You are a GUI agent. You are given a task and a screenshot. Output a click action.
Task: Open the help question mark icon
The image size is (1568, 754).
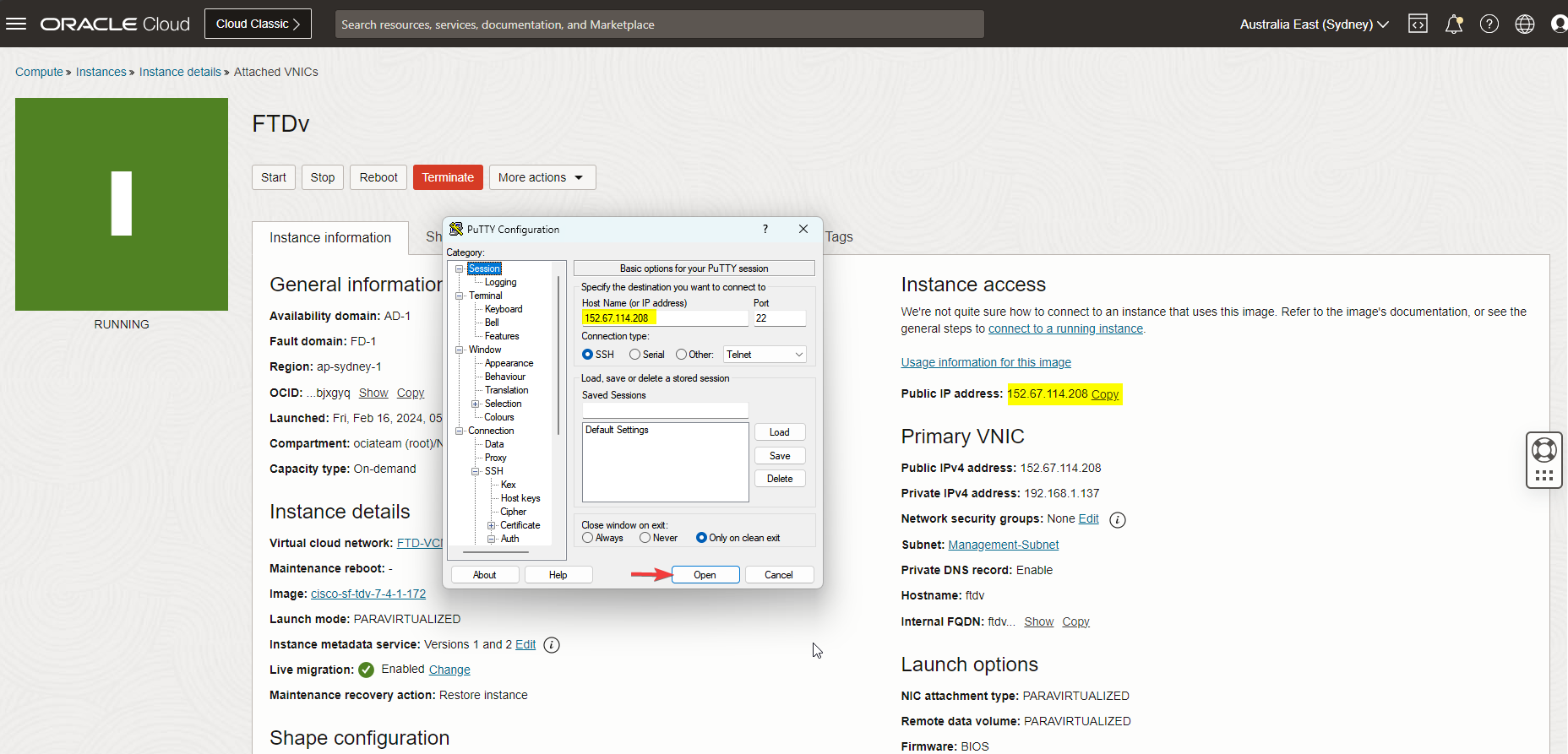point(1489,24)
